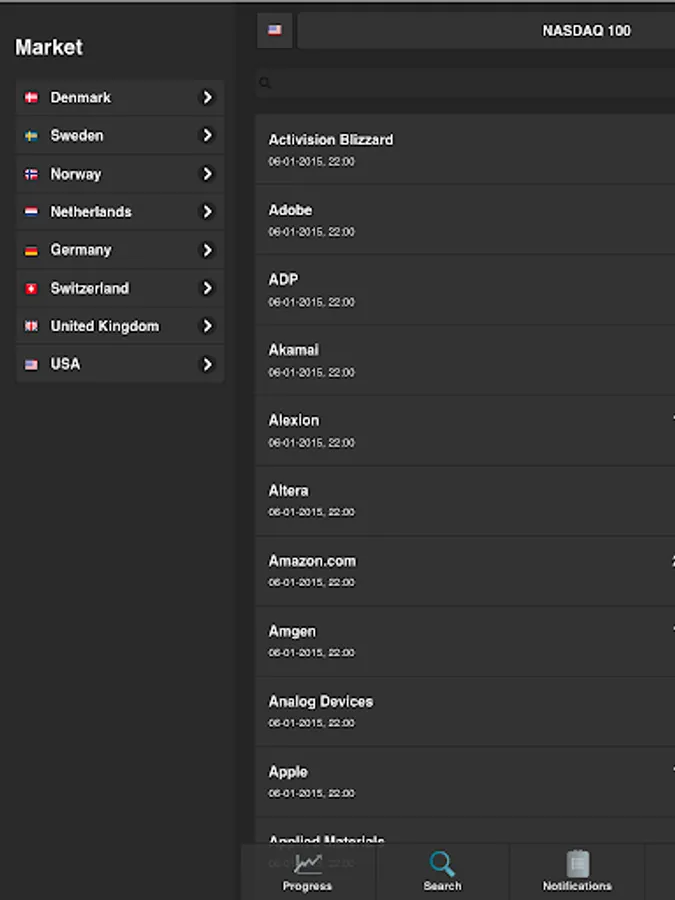Click the US flag button in header
Image resolution: width=675 pixels, height=900 pixels.
pos(275,31)
